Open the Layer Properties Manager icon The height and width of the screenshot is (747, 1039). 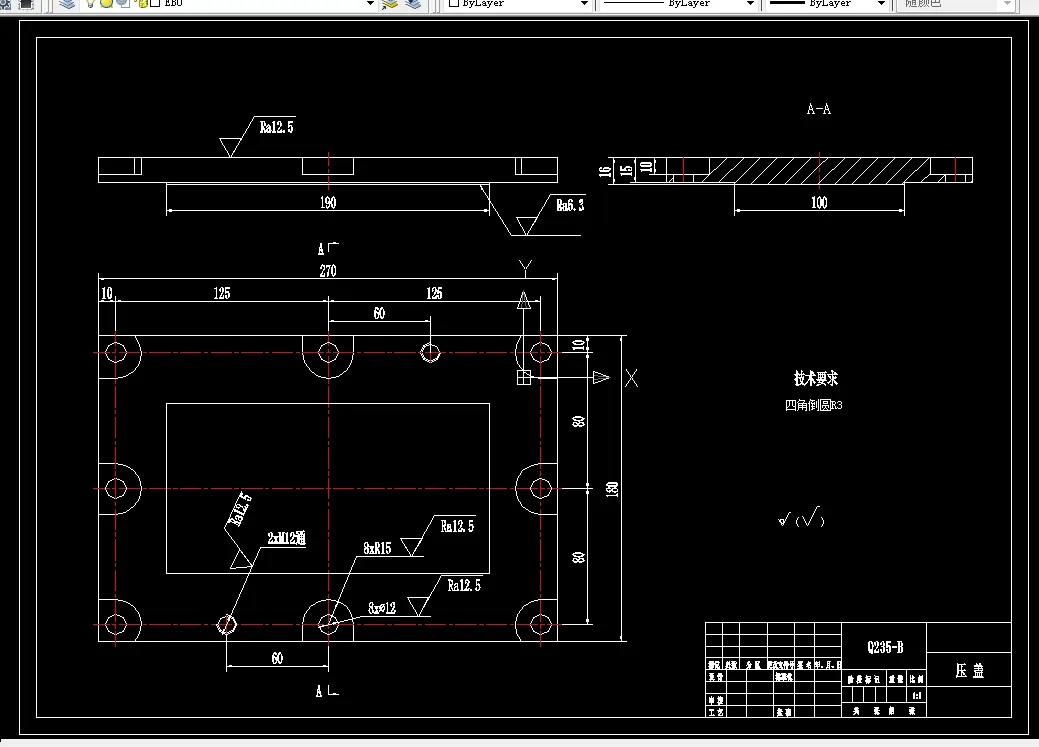click(x=66, y=3)
